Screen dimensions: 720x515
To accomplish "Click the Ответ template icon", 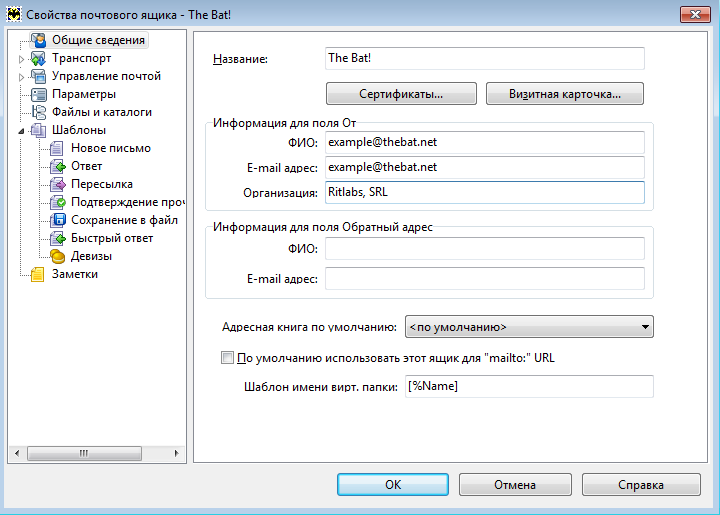I will pos(57,166).
